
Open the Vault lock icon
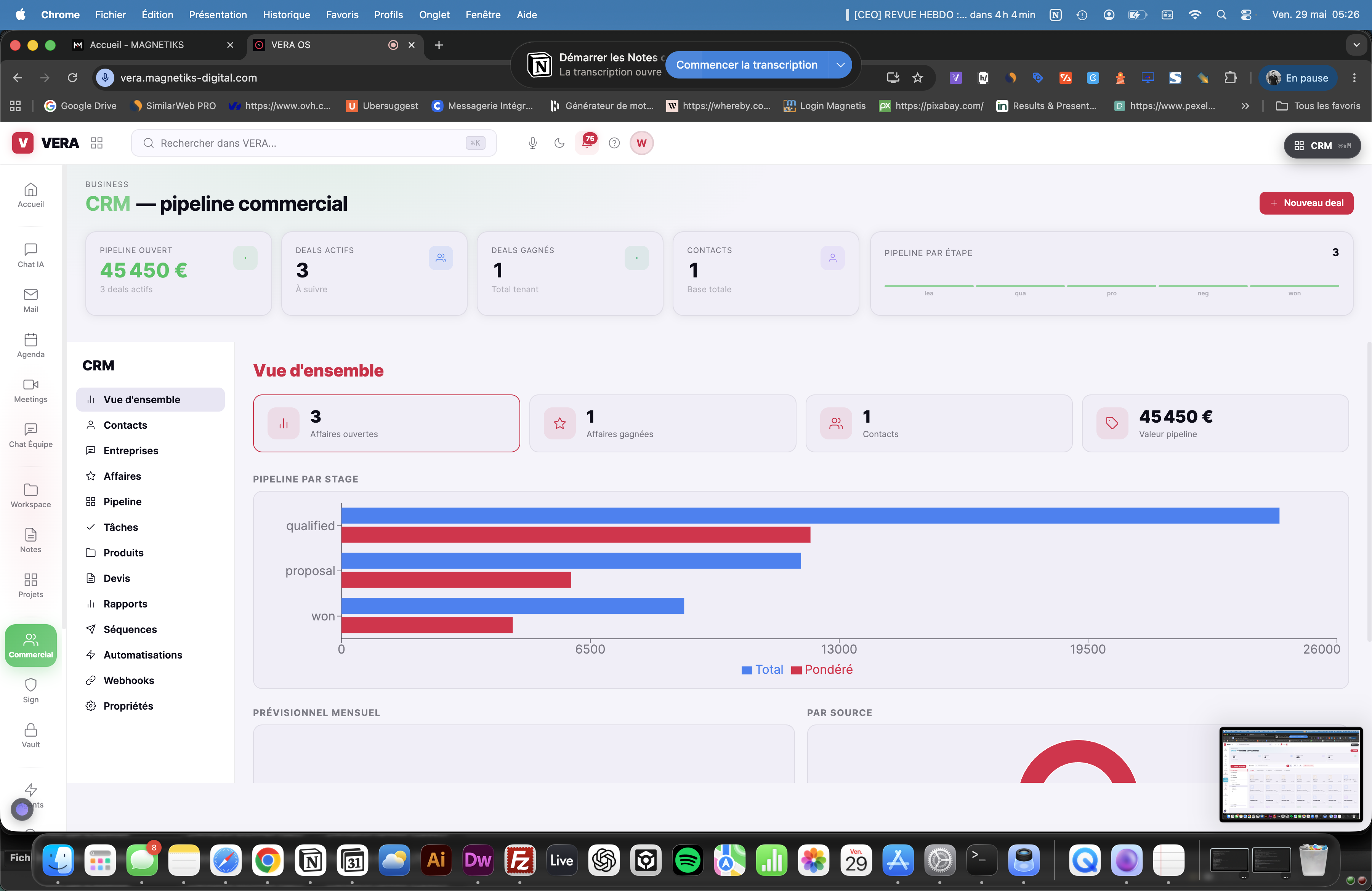click(30, 736)
